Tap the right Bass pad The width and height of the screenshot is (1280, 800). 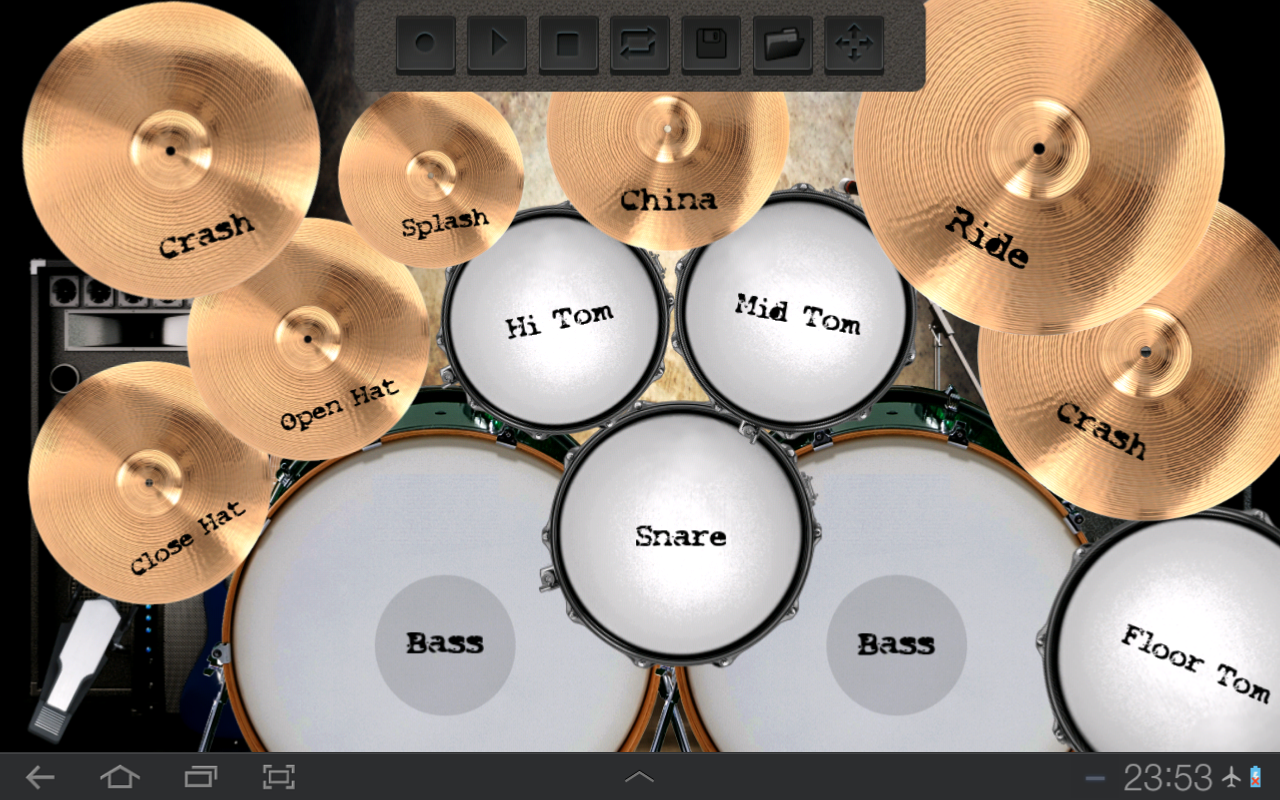coord(896,645)
